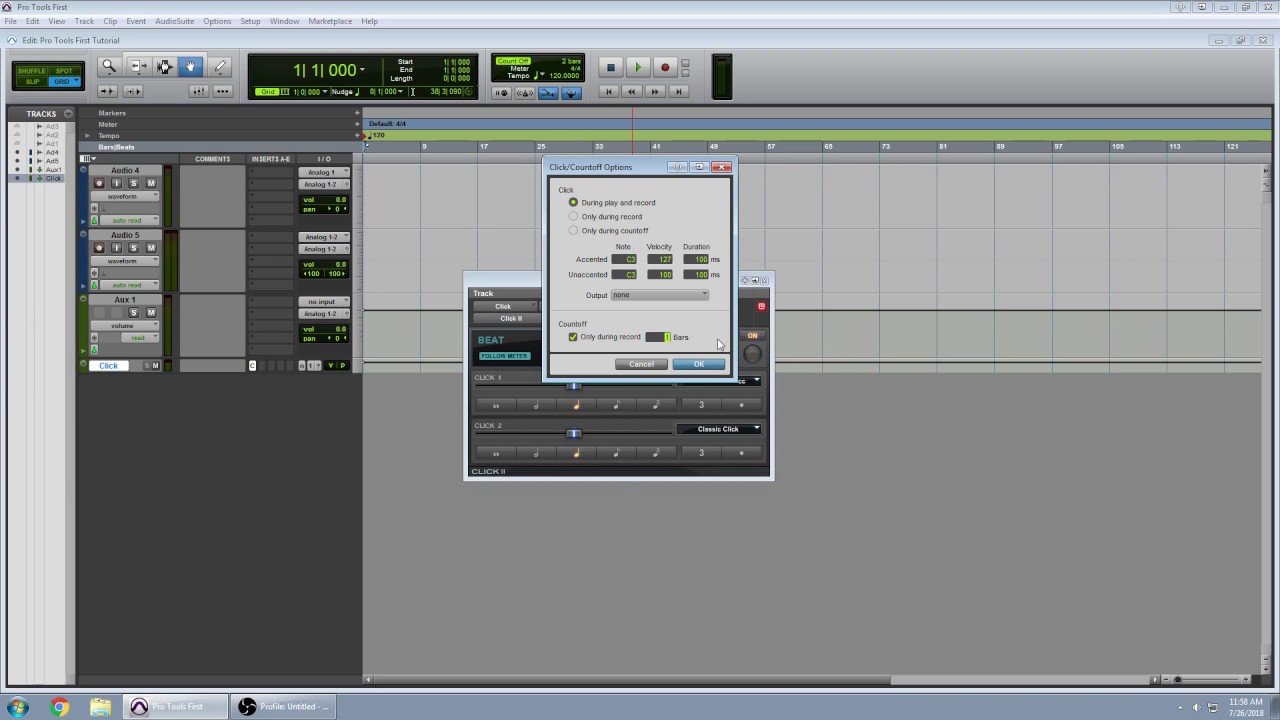Open the File menu

point(10,21)
